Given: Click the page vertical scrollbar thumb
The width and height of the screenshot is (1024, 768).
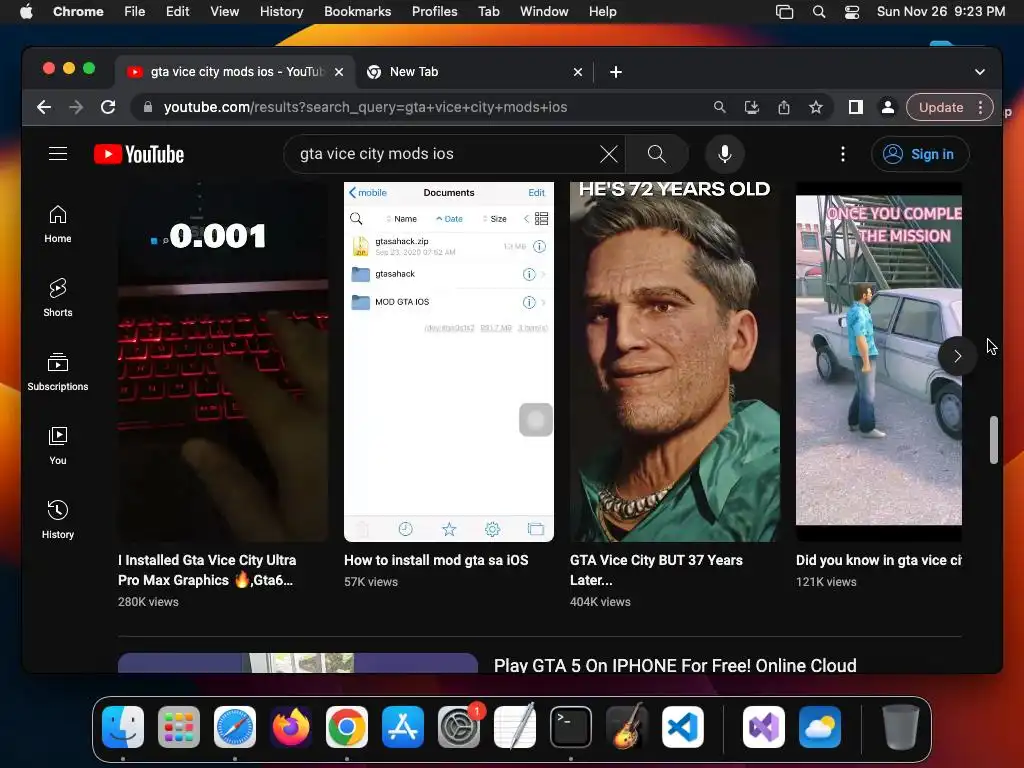Looking at the screenshot, I should pyautogui.click(x=993, y=440).
